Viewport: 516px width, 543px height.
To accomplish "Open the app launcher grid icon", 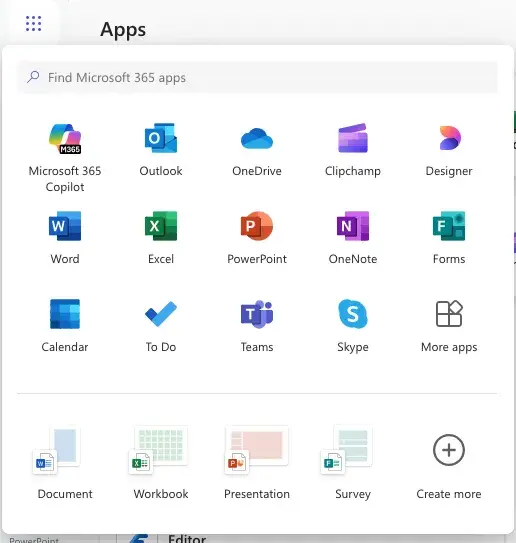I will tap(34, 24).
